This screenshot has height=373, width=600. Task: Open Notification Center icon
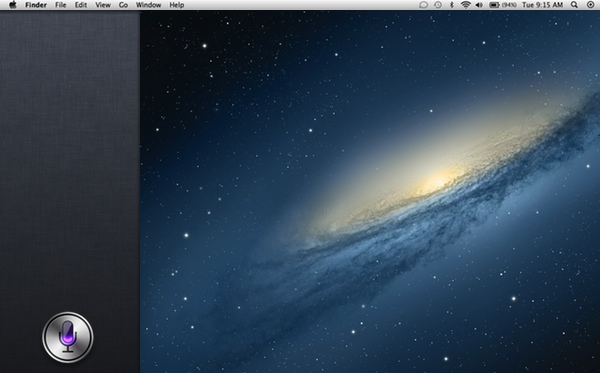(590, 5)
